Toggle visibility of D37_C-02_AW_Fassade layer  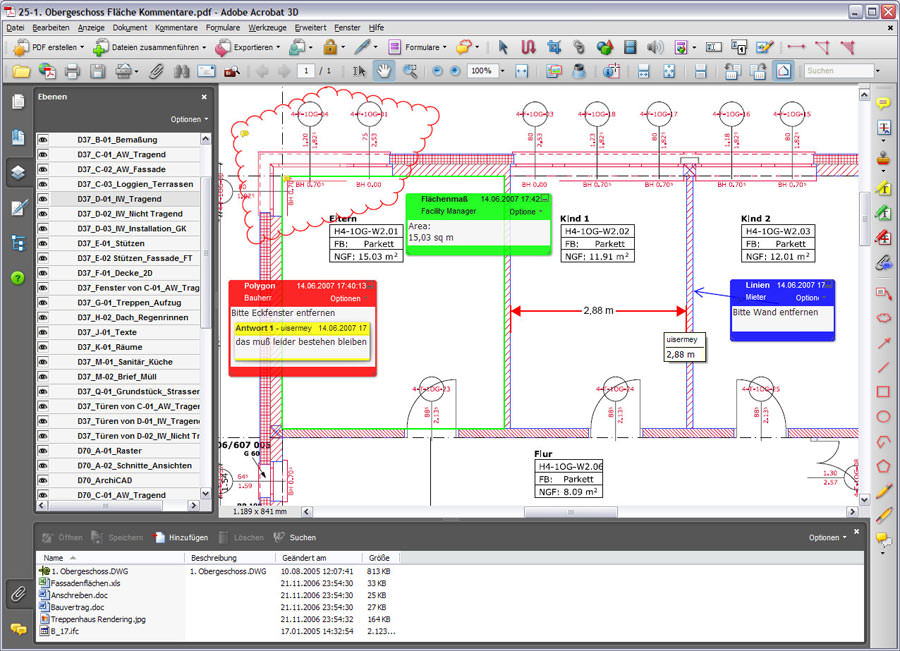[x=43, y=169]
